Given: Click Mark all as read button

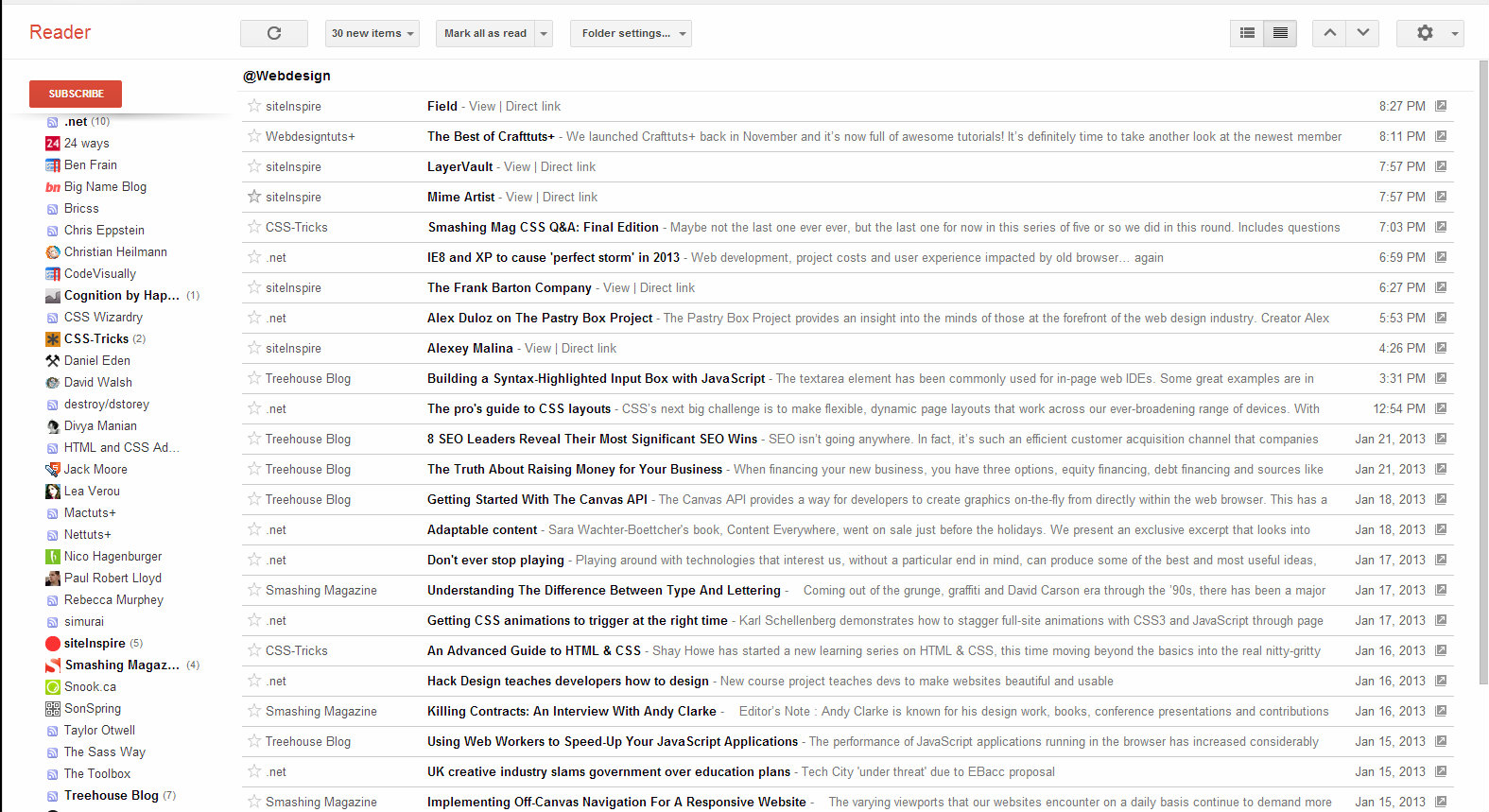Looking at the screenshot, I should click(485, 33).
